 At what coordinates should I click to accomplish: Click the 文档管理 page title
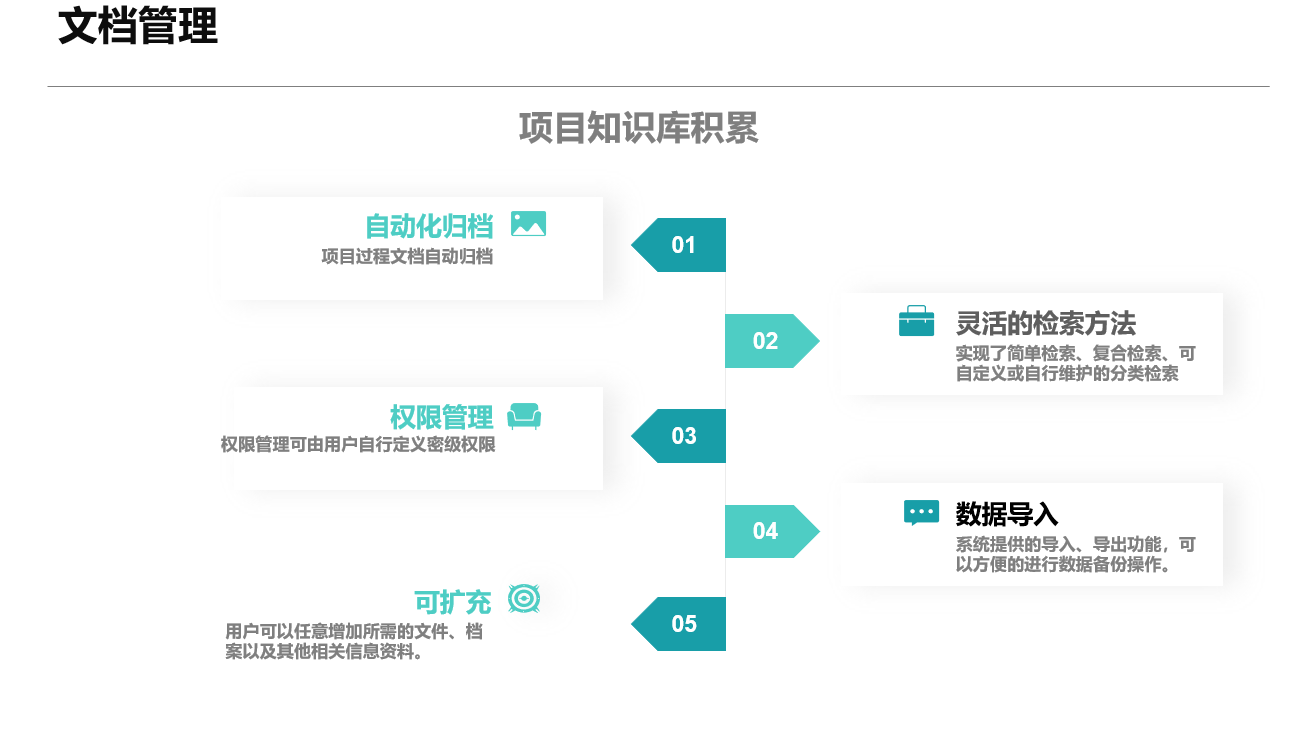pyautogui.click(x=138, y=26)
